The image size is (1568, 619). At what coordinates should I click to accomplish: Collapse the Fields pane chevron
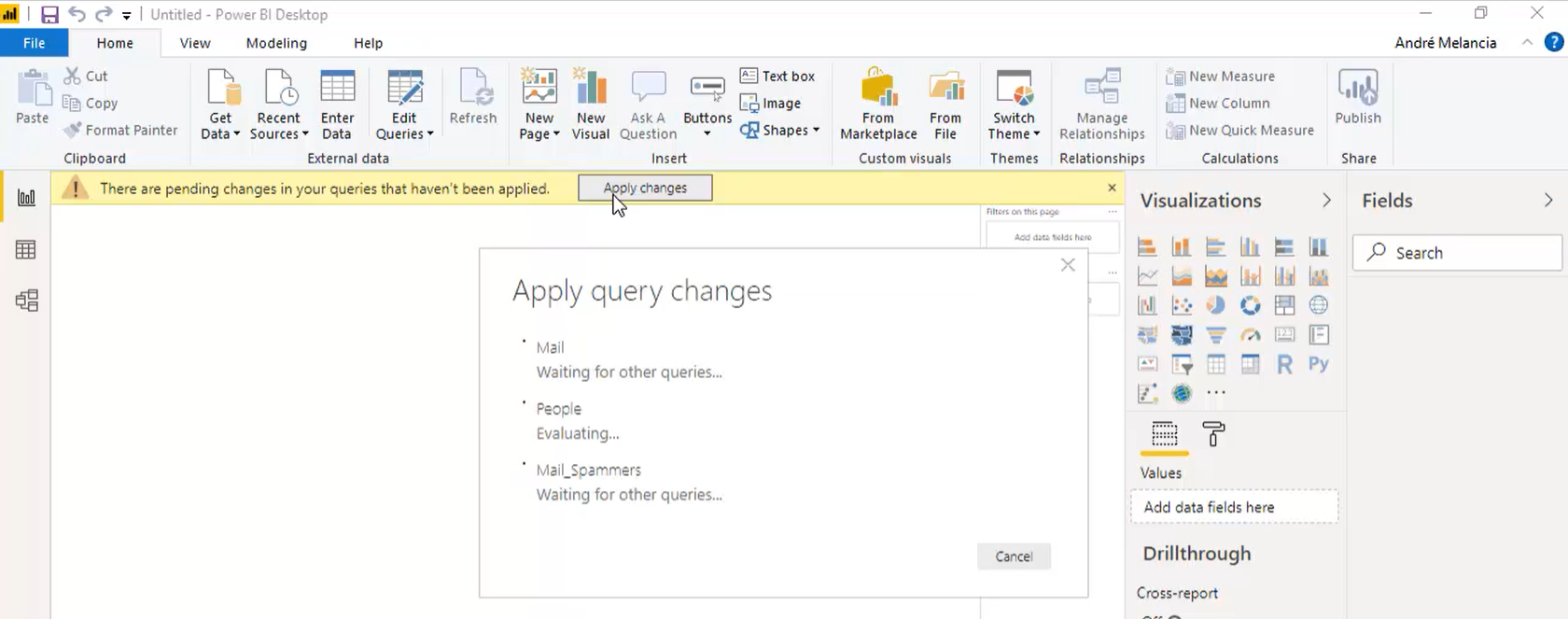pyautogui.click(x=1548, y=201)
